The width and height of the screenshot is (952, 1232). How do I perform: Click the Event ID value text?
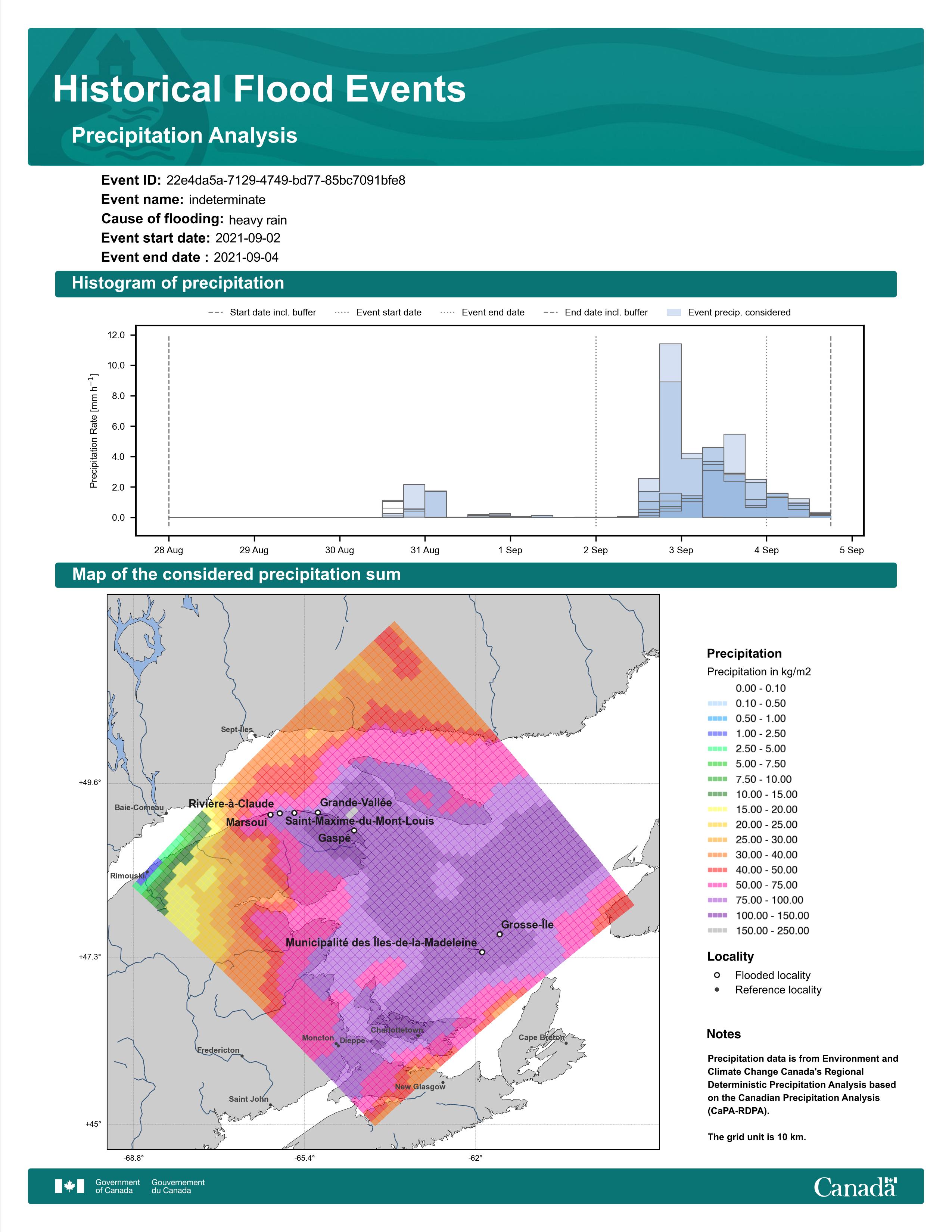pyautogui.click(x=286, y=181)
